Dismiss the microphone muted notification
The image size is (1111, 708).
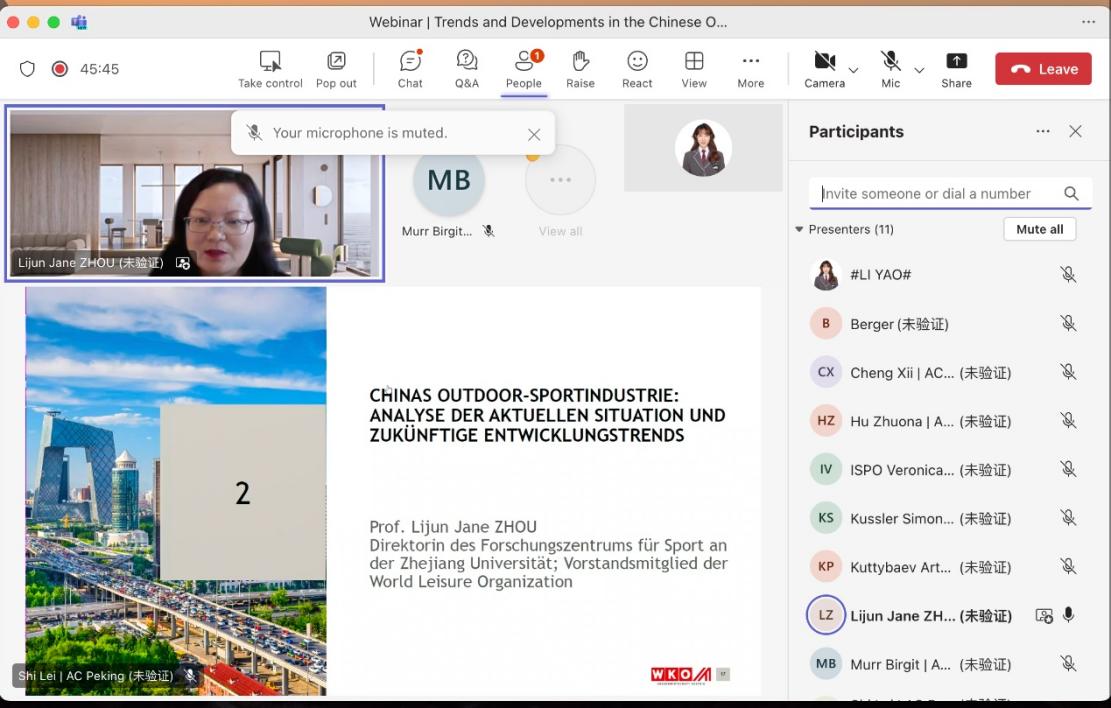tap(534, 134)
